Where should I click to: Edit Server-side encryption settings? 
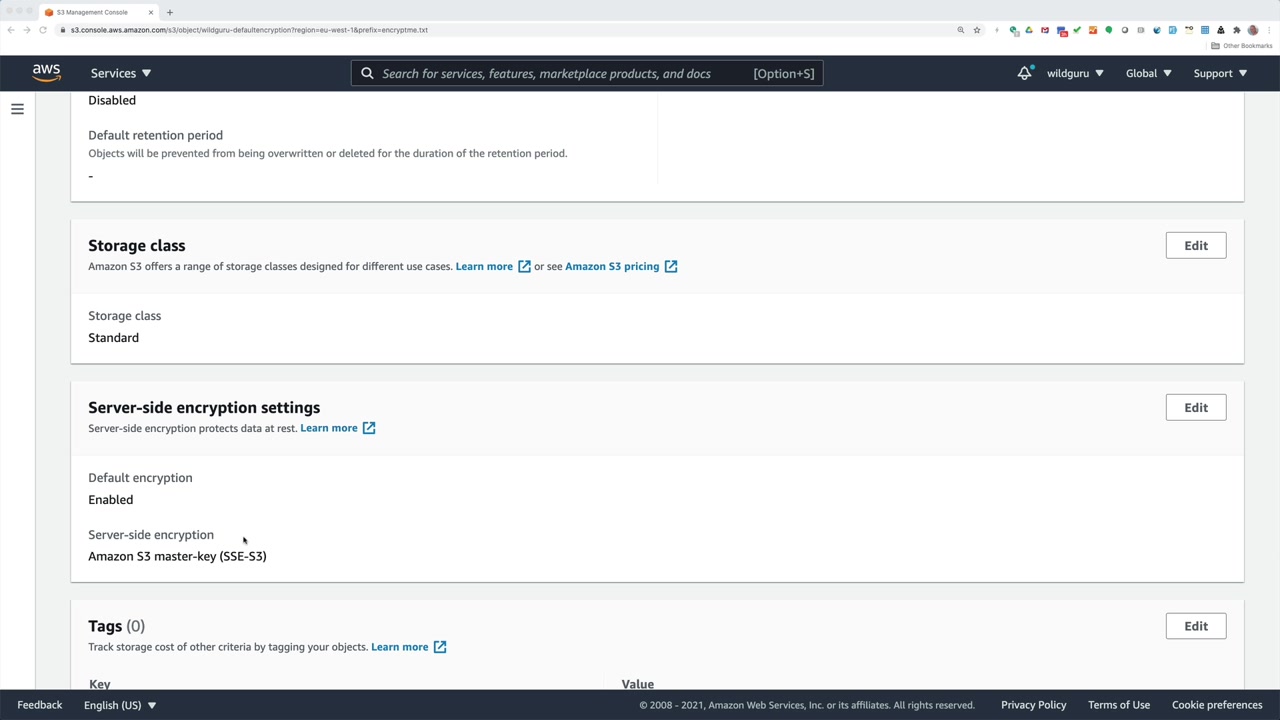point(1196,407)
